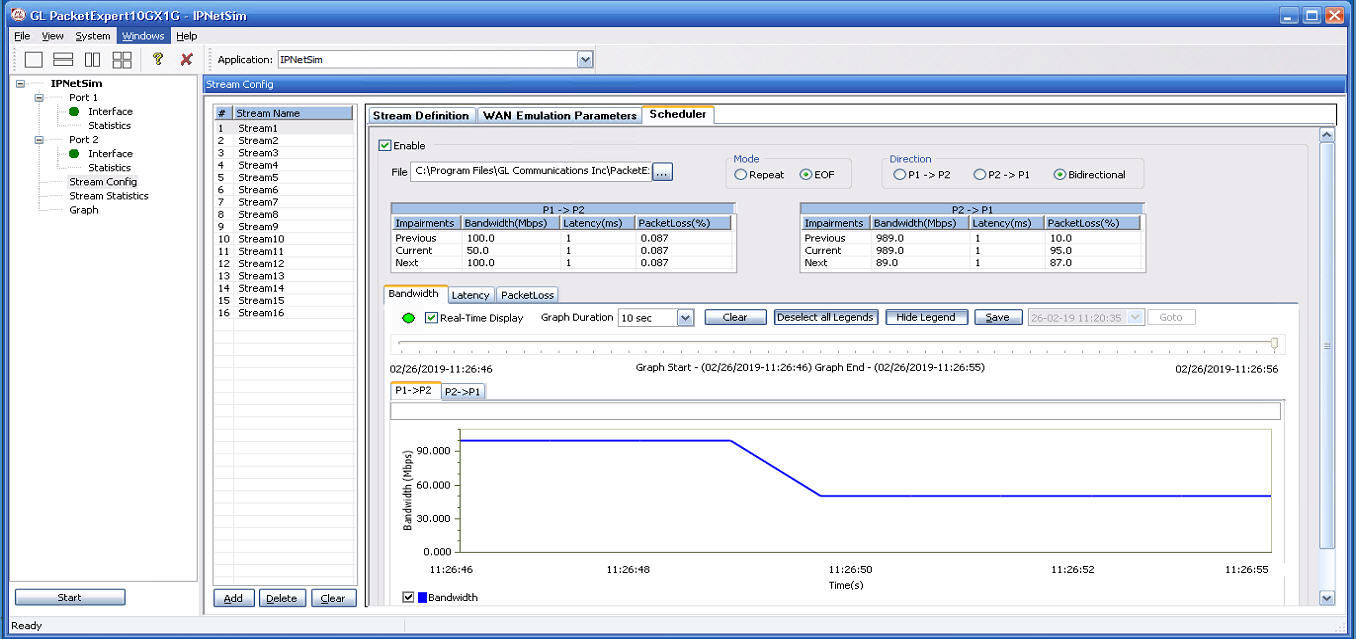Image resolution: width=1356 pixels, height=639 pixels.
Task: Click the GL PacketExpert title bar app icon
Action: point(17,15)
